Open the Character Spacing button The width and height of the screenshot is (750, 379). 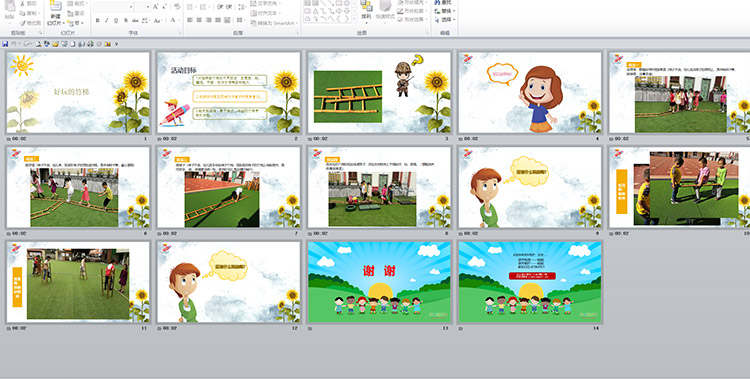pyautogui.click(x=145, y=20)
